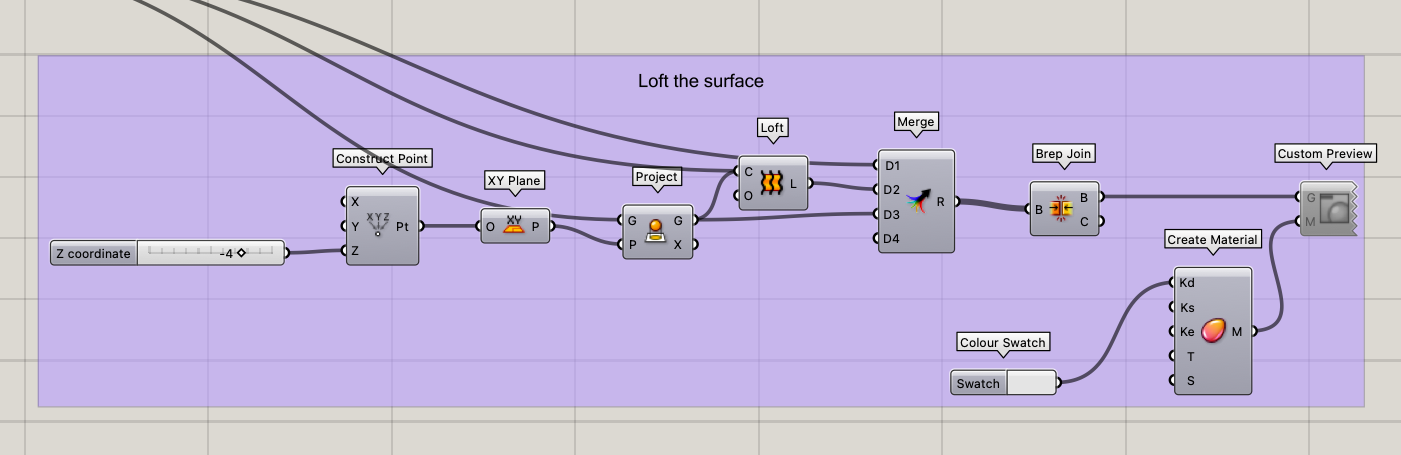Click the D4 input of Merge
The image size is (1401, 455).
pos(892,238)
